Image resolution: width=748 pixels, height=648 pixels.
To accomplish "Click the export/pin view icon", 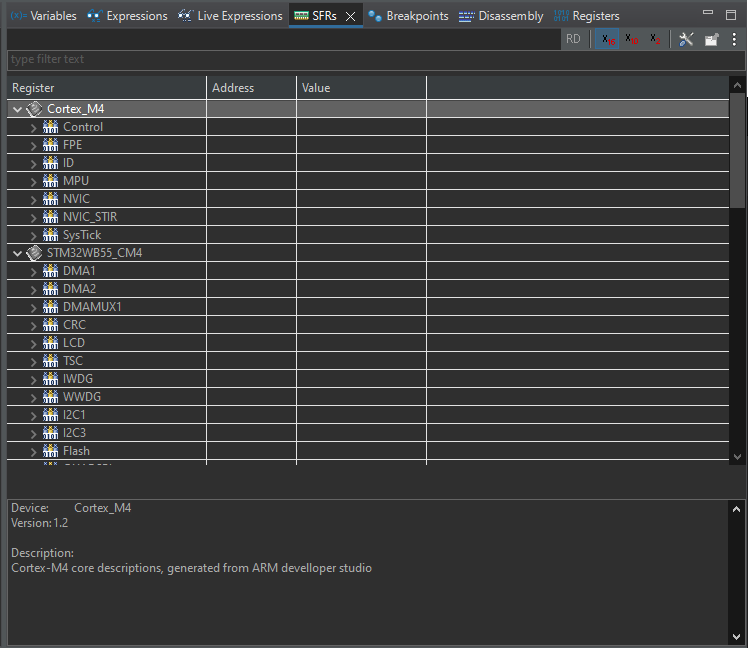I will coord(711,39).
